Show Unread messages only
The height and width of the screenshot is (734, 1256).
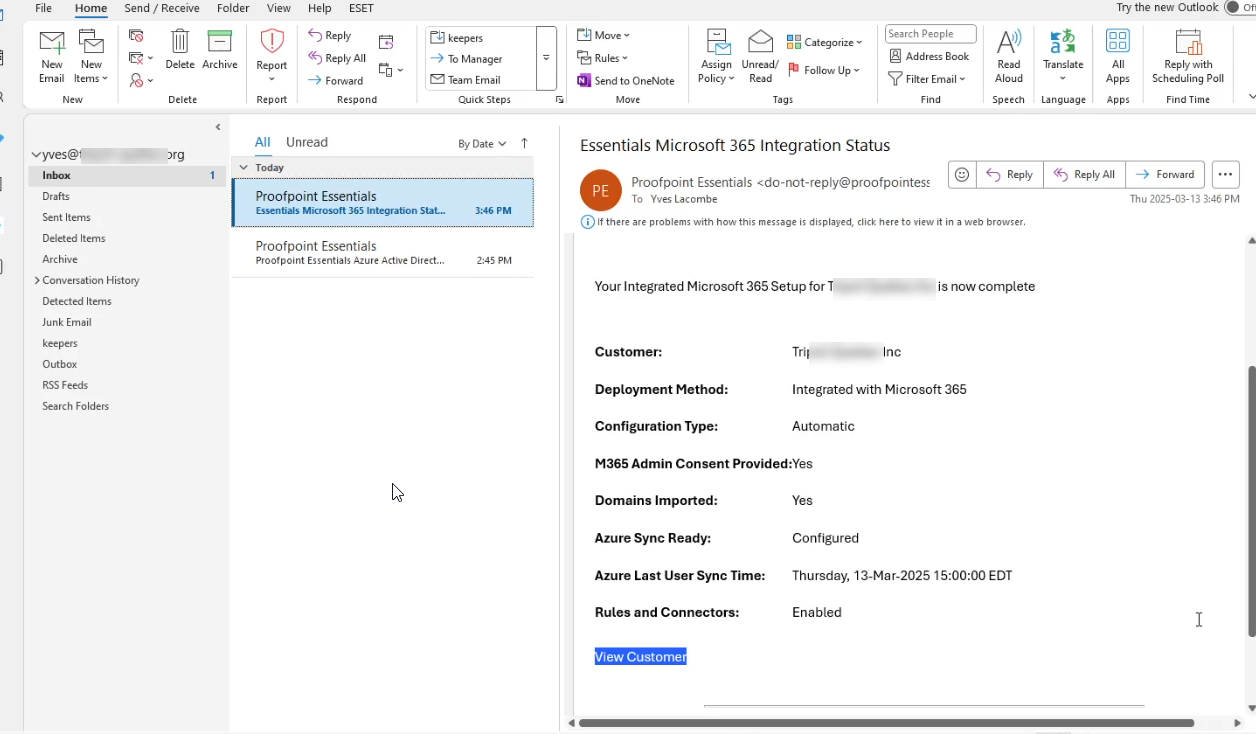307,142
